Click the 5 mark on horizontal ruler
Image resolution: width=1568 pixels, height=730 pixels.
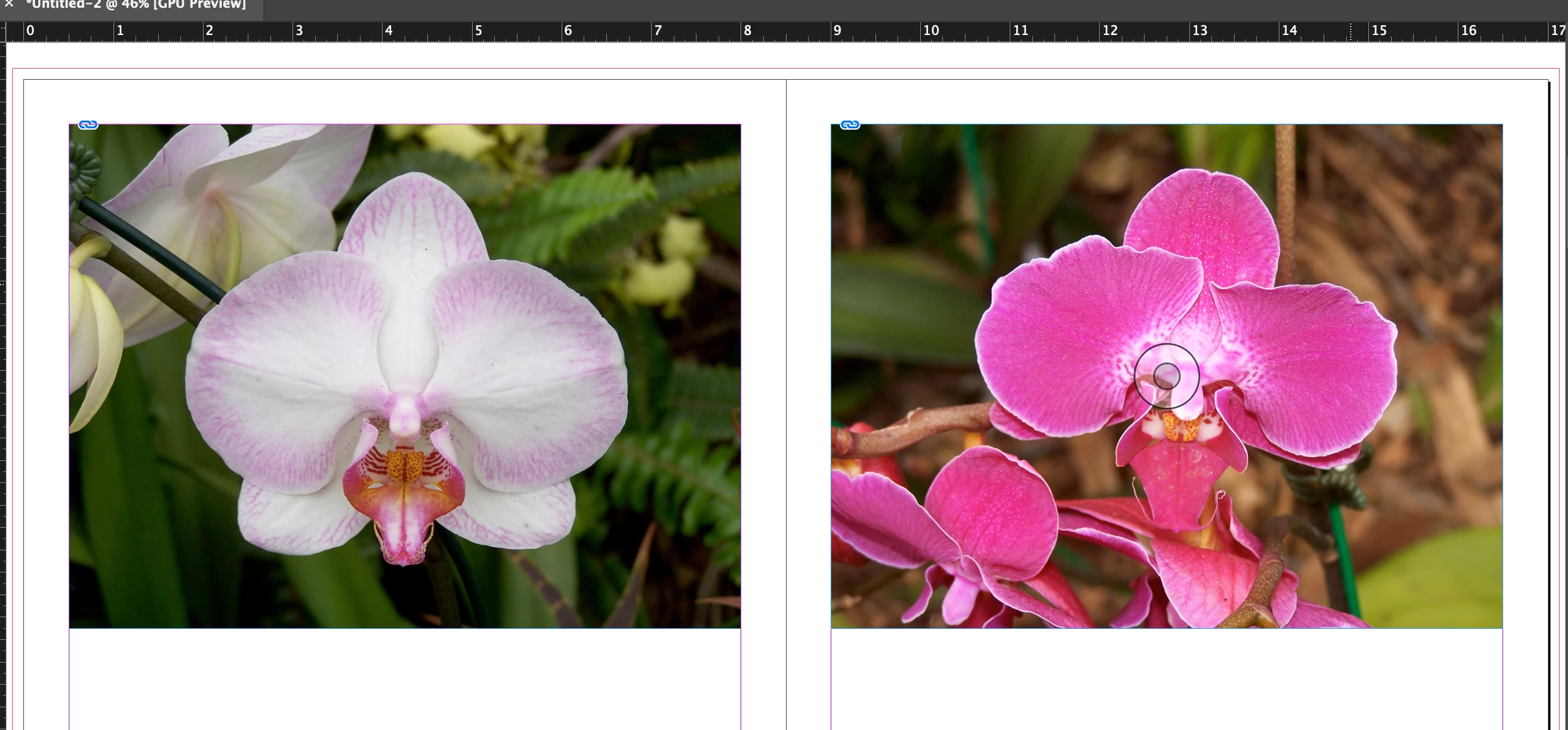point(479,30)
